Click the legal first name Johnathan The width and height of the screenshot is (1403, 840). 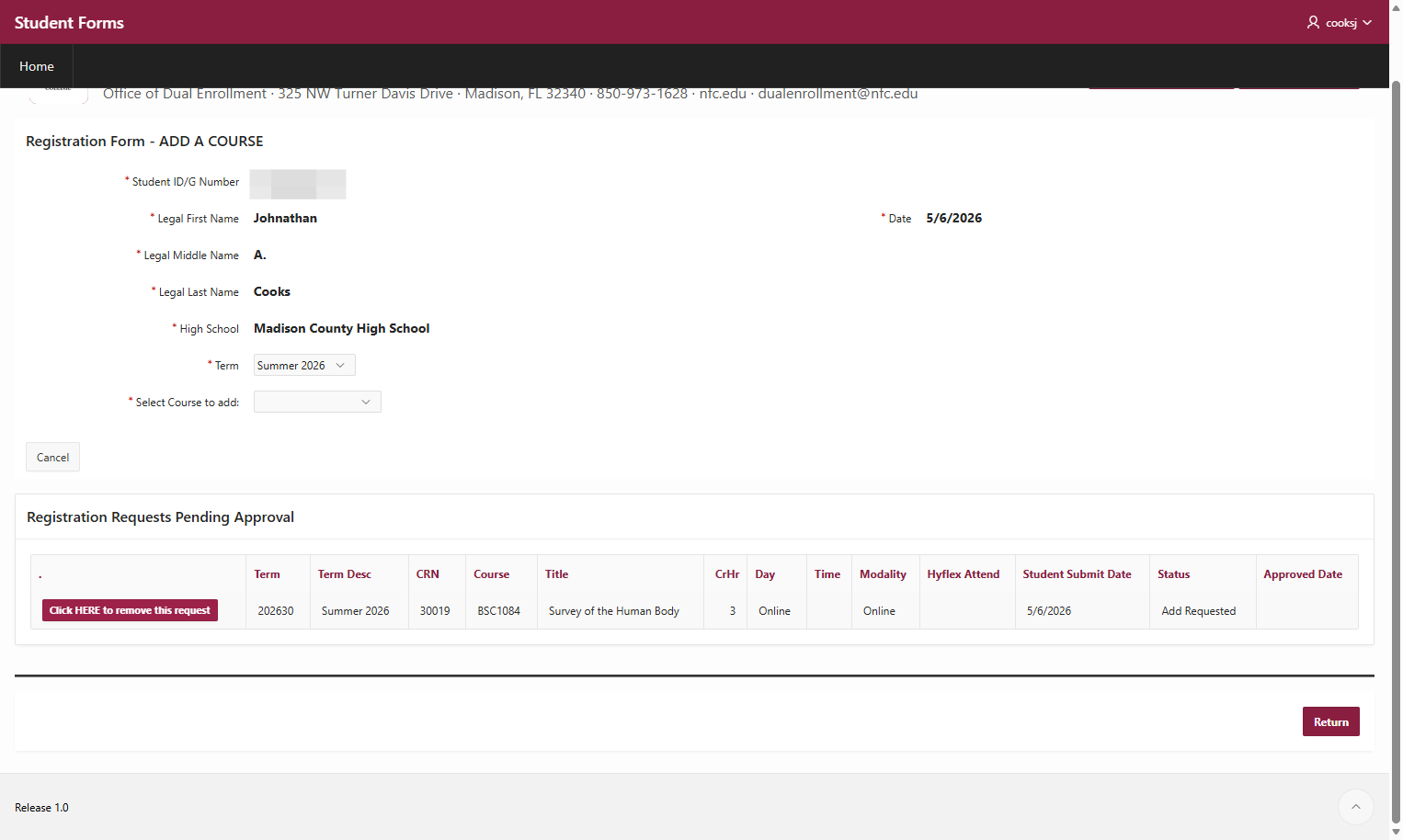click(285, 218)
